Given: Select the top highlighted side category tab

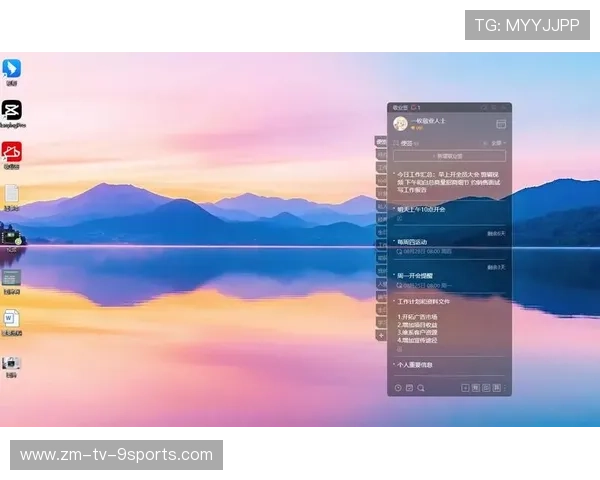Looking at the screenshot, I should tap(381, 142).
